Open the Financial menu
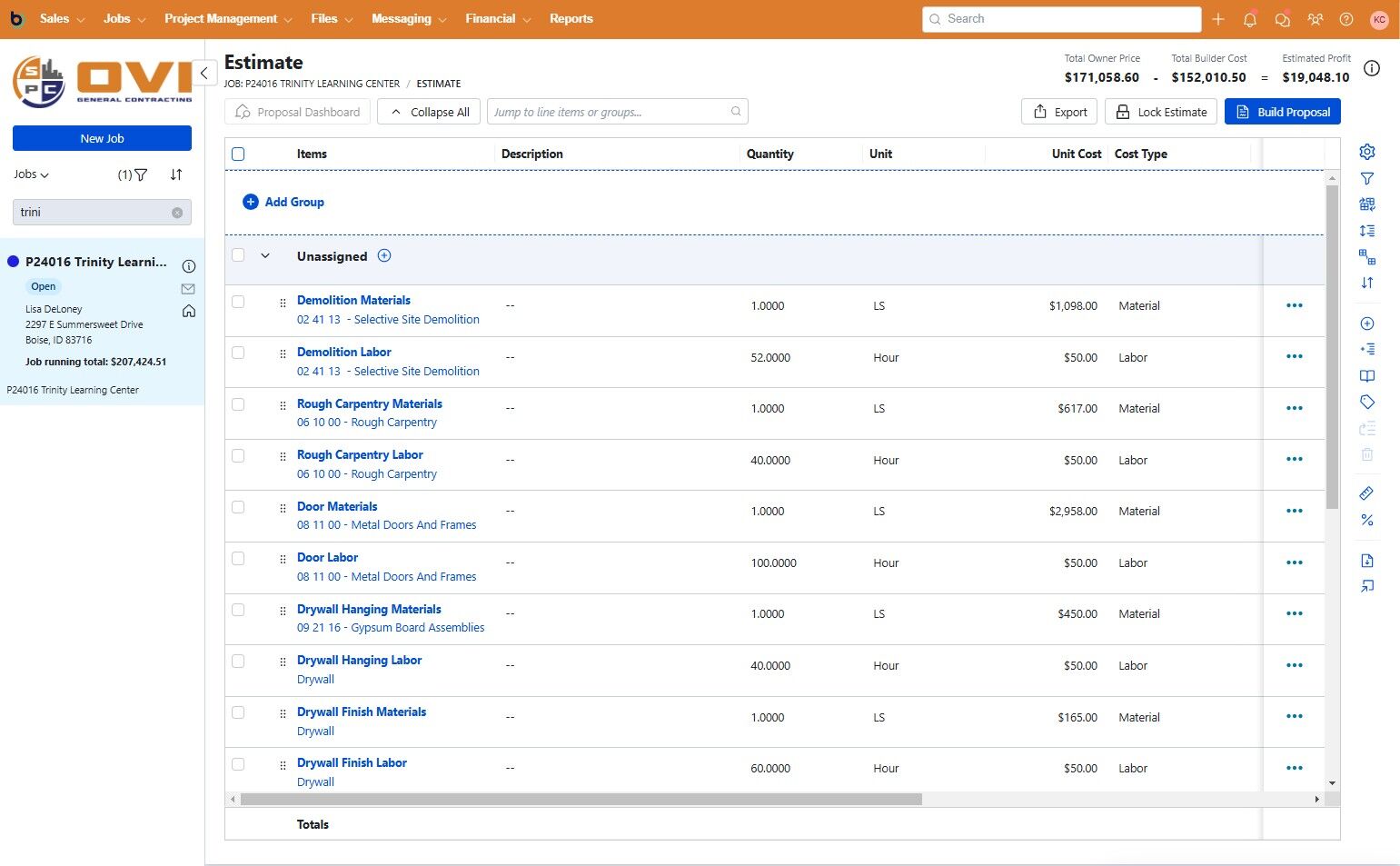The image size is (1400, 866). coord(498,19)
